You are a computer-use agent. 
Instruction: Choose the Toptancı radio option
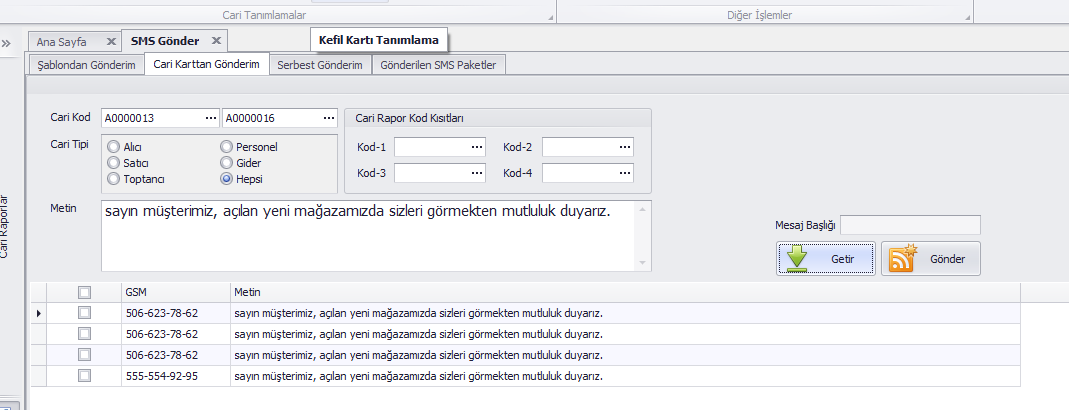pos(115,178)
